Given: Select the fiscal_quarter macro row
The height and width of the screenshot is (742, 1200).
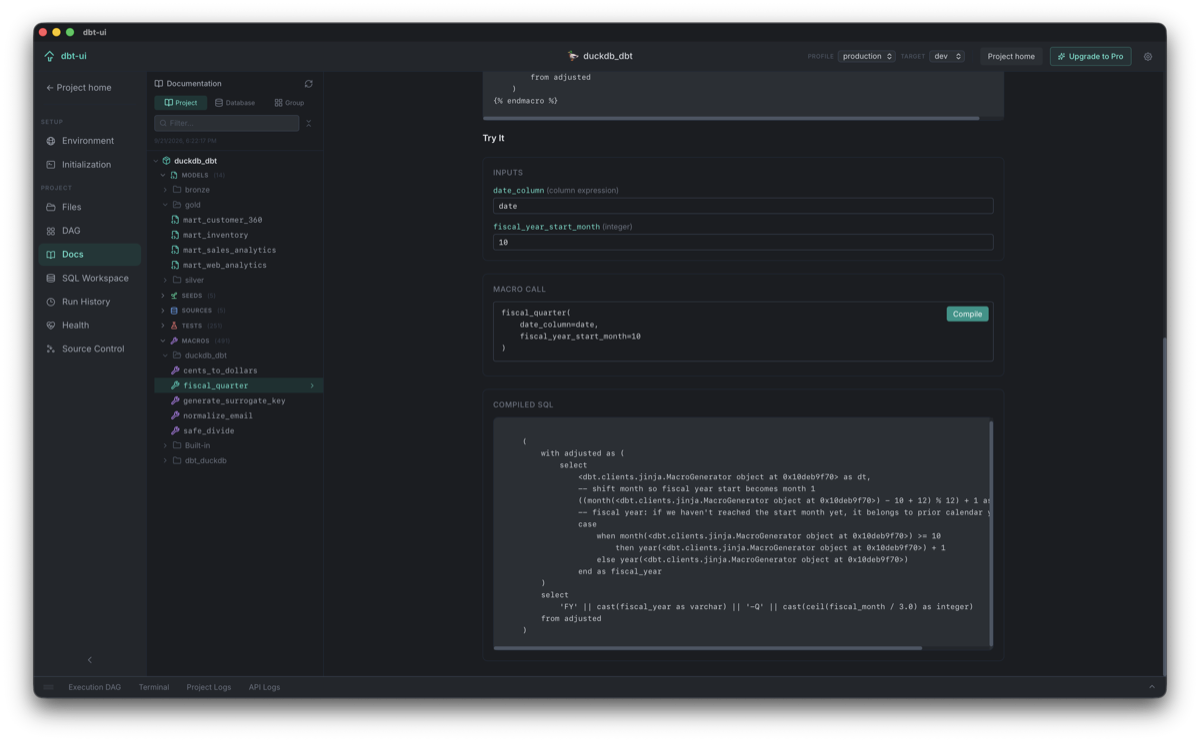Looking at the screenshot, I should pos(238,386).
